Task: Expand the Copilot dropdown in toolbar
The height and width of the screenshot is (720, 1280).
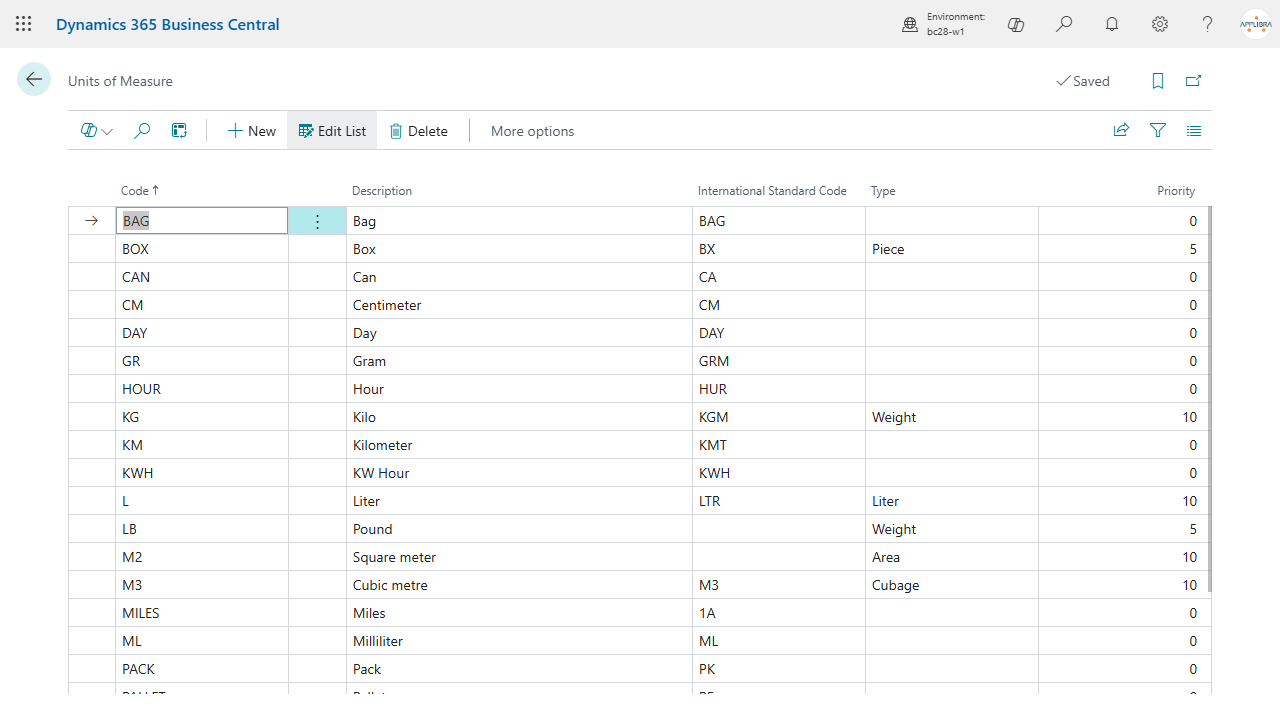Action: pyautogui.click(x=96, y=131)
